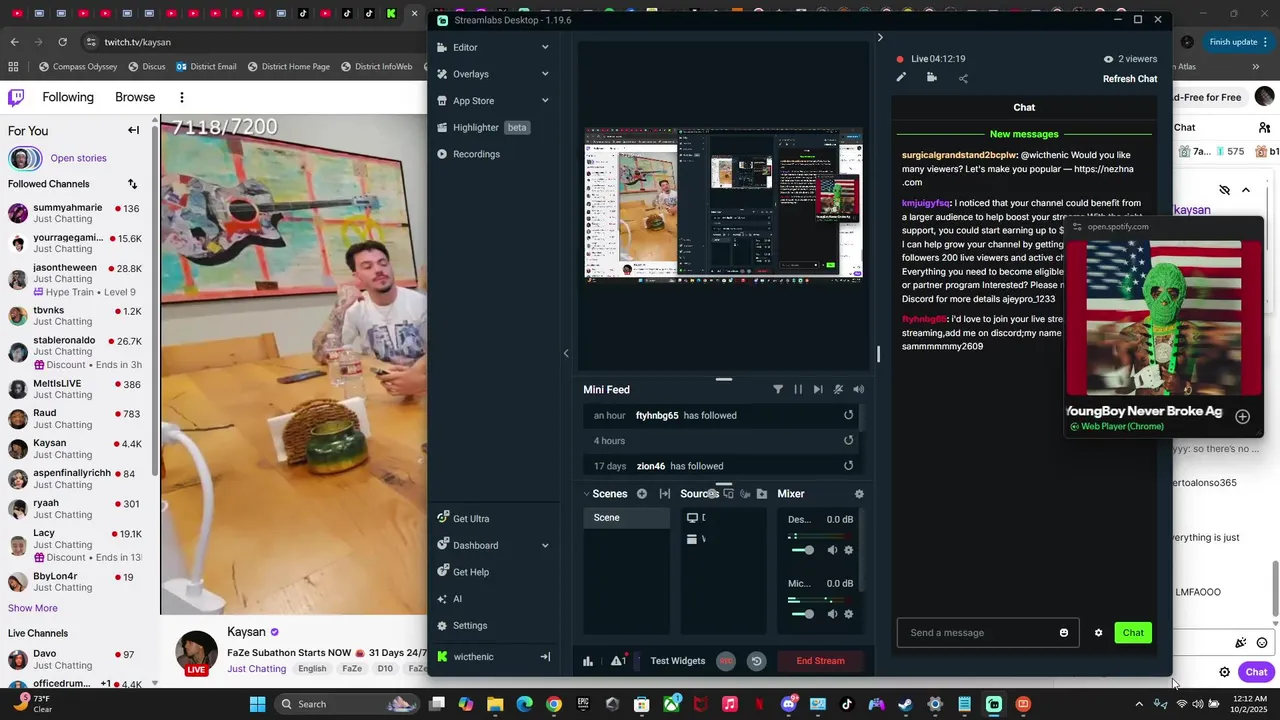Replay the ftyhnbg65 follow alert
This screenshot has width=1280, height=720.
848,415
